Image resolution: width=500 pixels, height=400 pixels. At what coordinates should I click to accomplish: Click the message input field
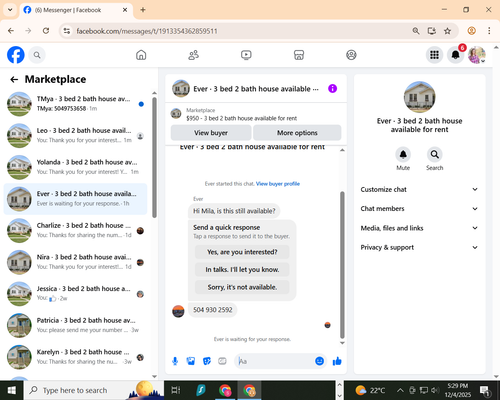(274, 361)
